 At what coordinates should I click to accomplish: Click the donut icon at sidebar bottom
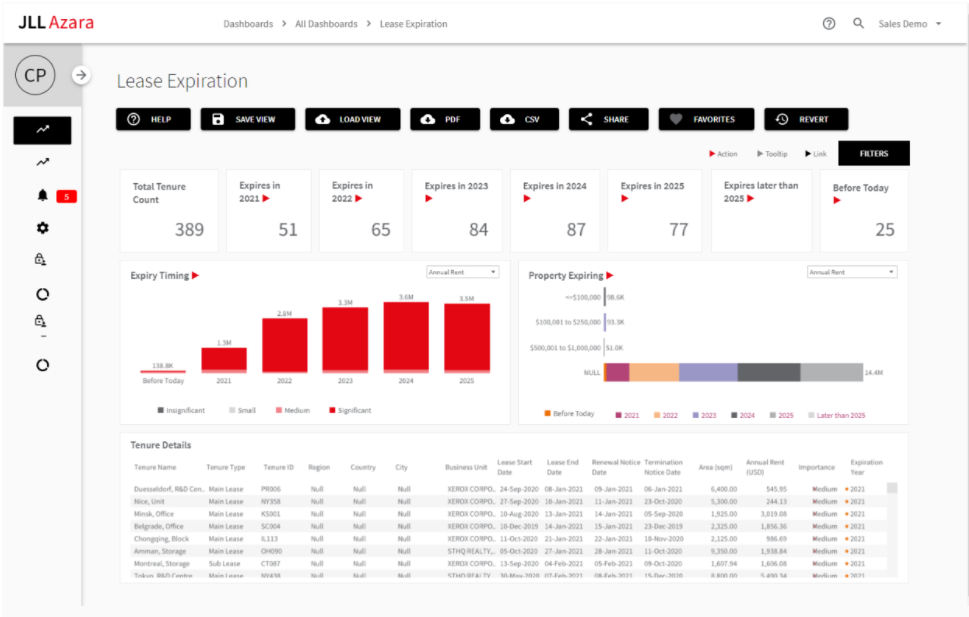(x=42, y=365)
